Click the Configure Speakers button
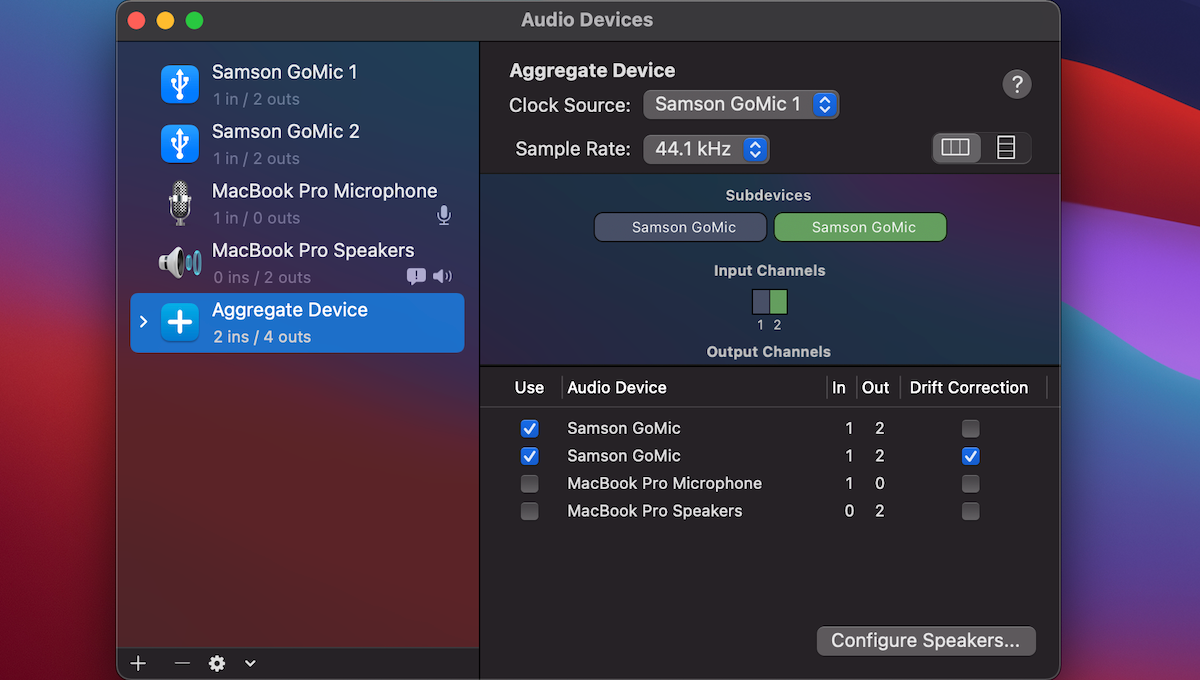The height and width of the screenshot is (680, 1200). point(925,641)
